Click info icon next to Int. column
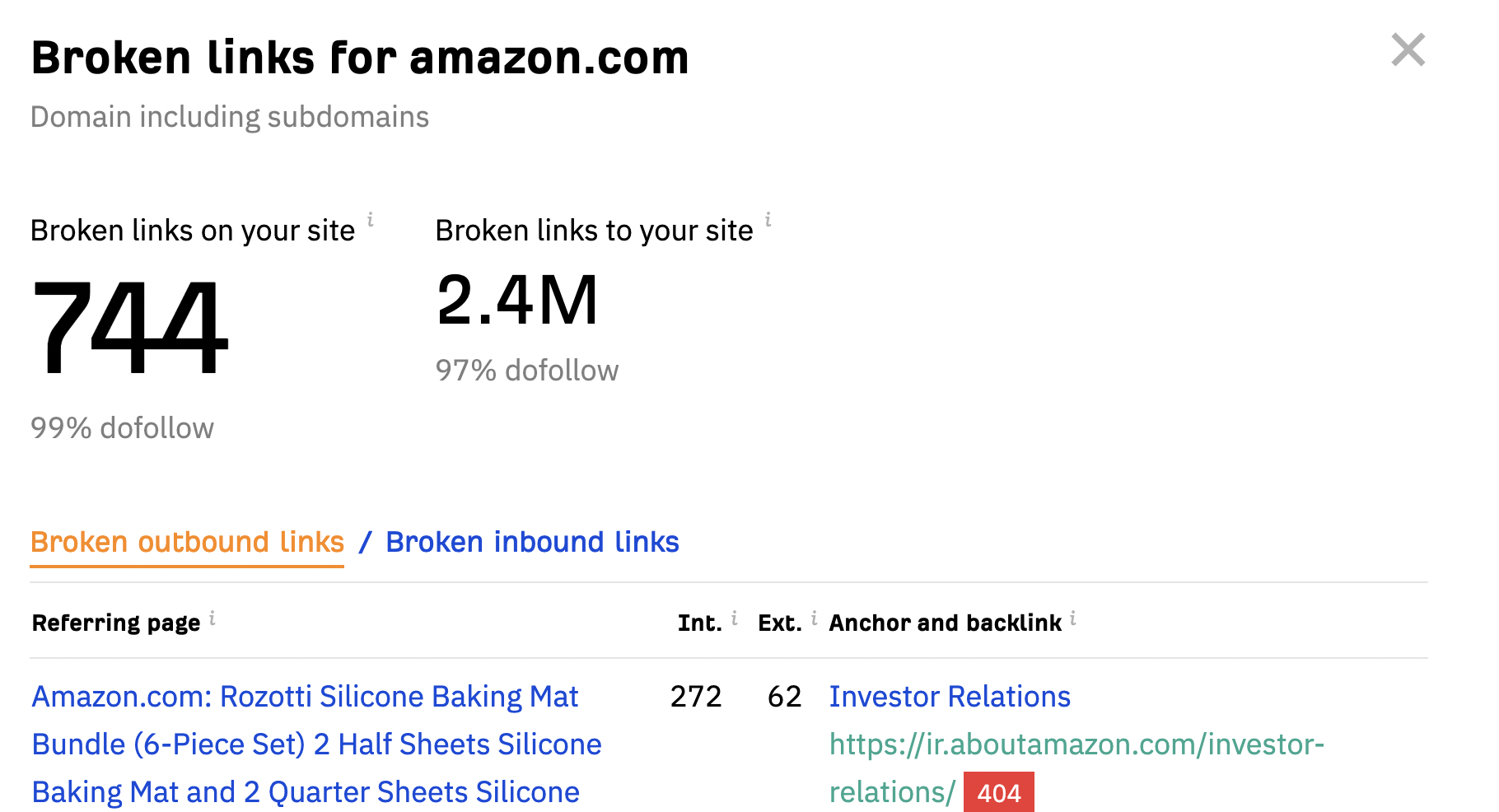1499x812 pixels. pyautogui.click(x=735, y=618)
